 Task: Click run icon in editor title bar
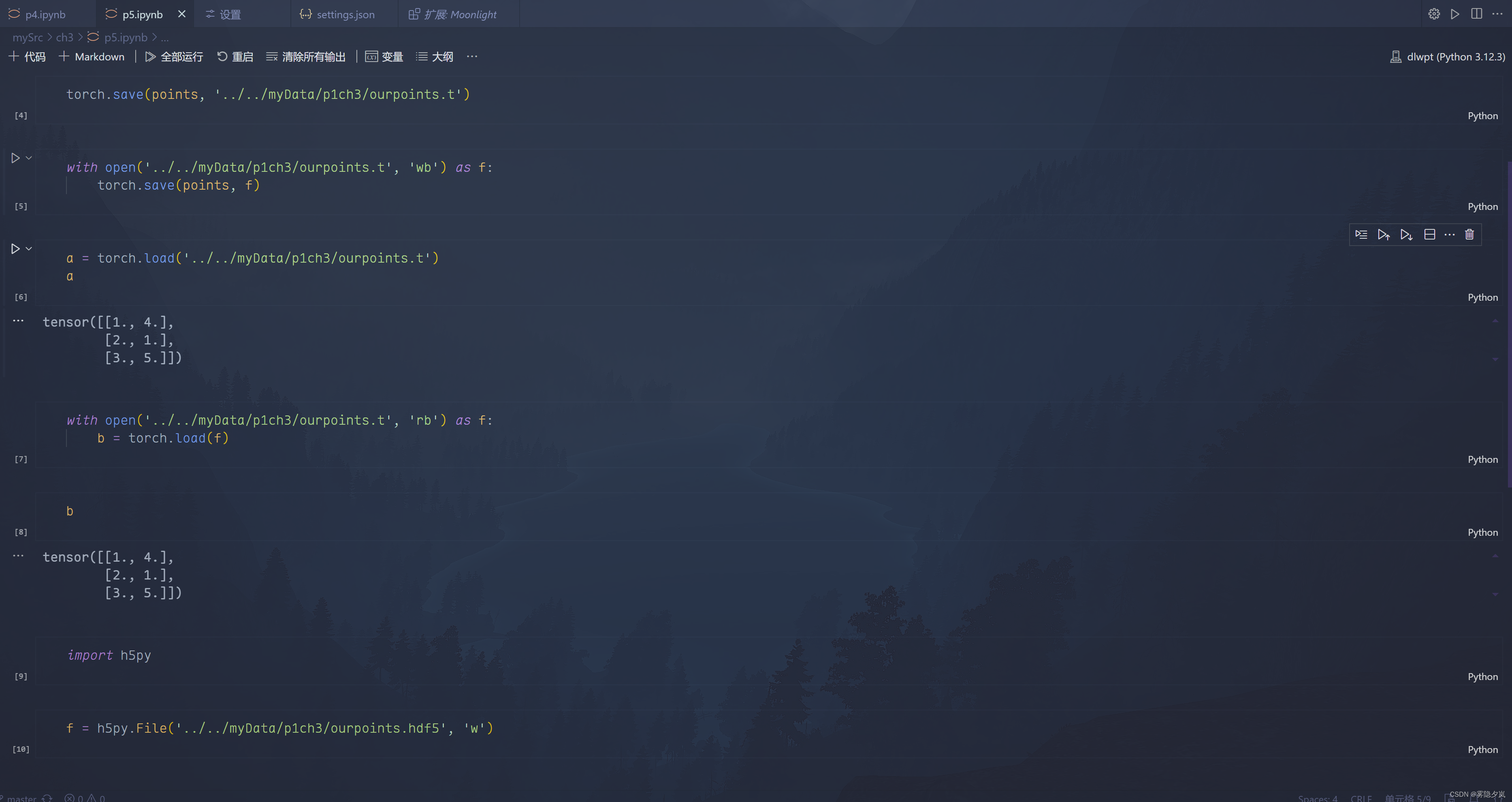click(x=1455, y=13)
